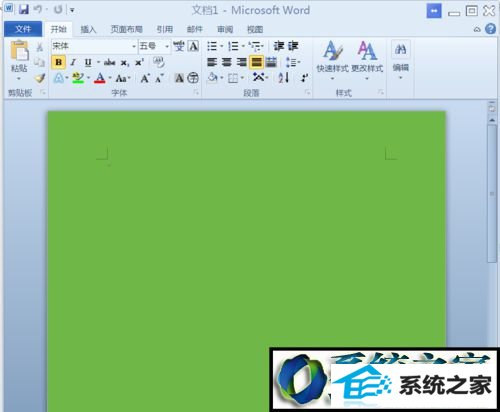Screen dimensions: 500x412
Task: Toggle Underline formatting
Action: point(88,62)
